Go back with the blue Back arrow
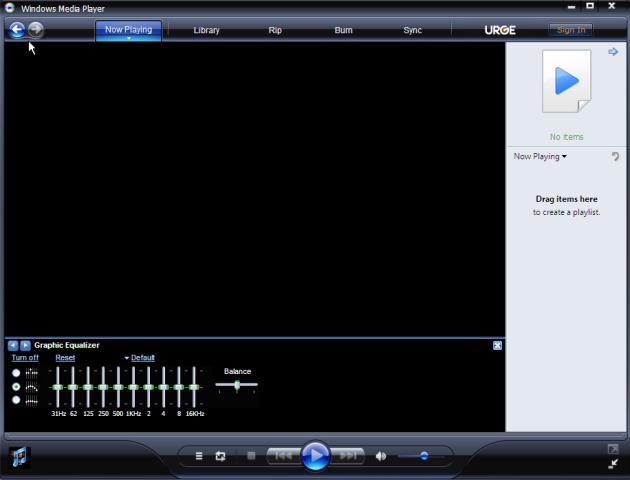630x480 pixels. 17,29
